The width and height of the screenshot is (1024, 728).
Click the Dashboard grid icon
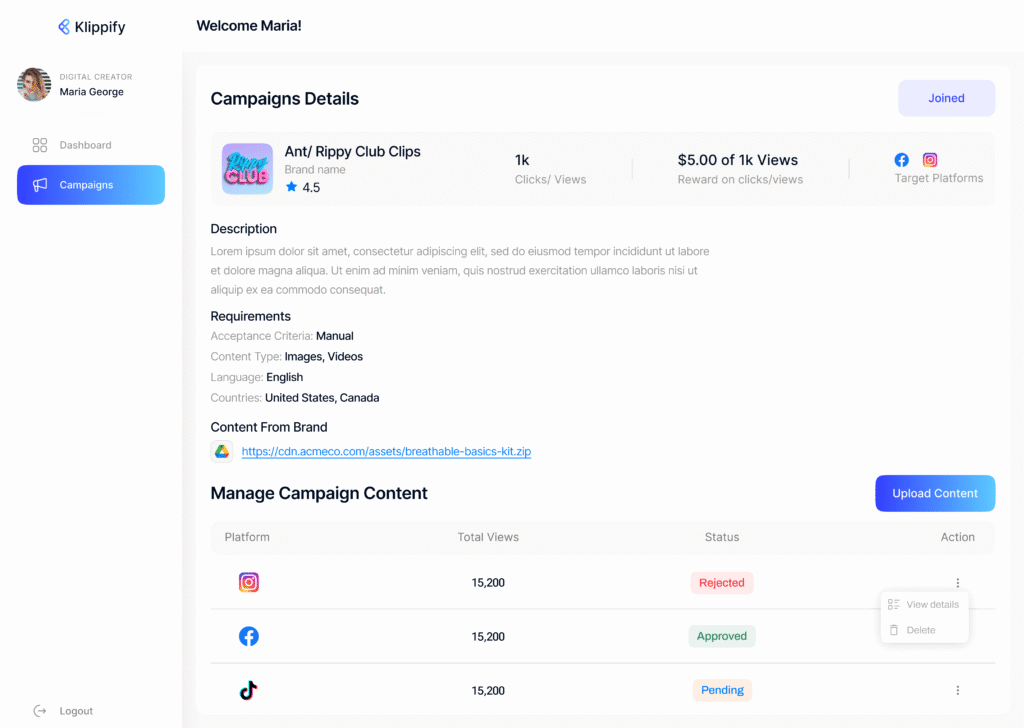coord(40,145)
